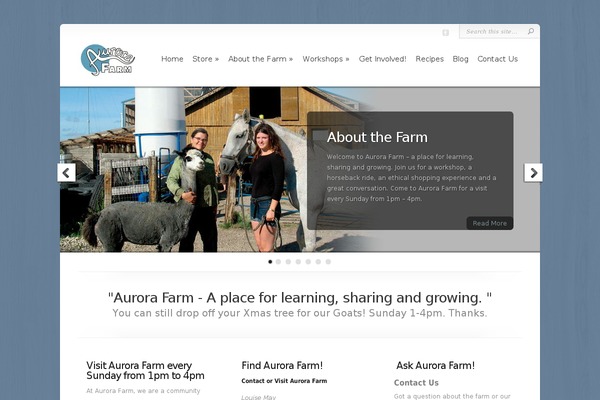Select the fifth slider dot

pos(308,262)
